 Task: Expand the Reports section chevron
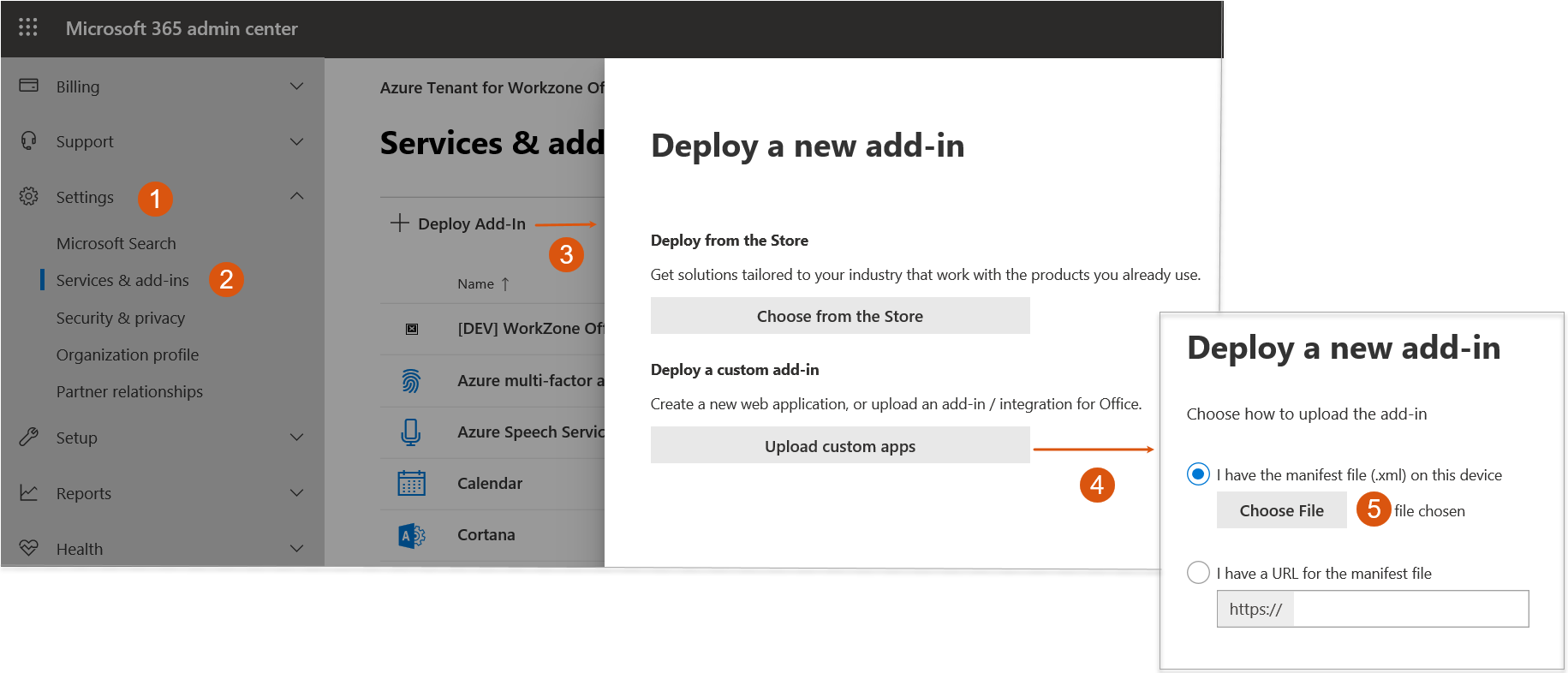click(296, 492)
